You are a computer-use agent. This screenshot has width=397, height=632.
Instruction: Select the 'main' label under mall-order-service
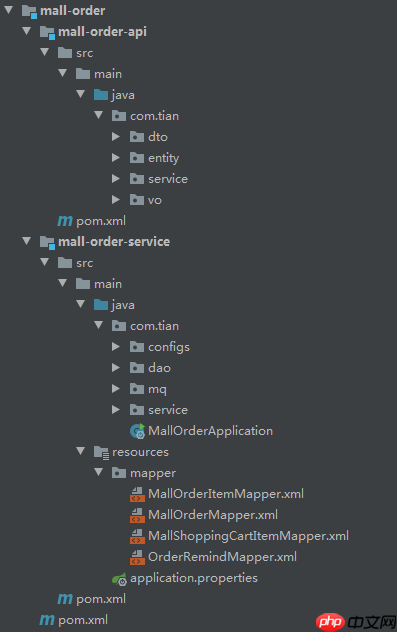(108, 284)
